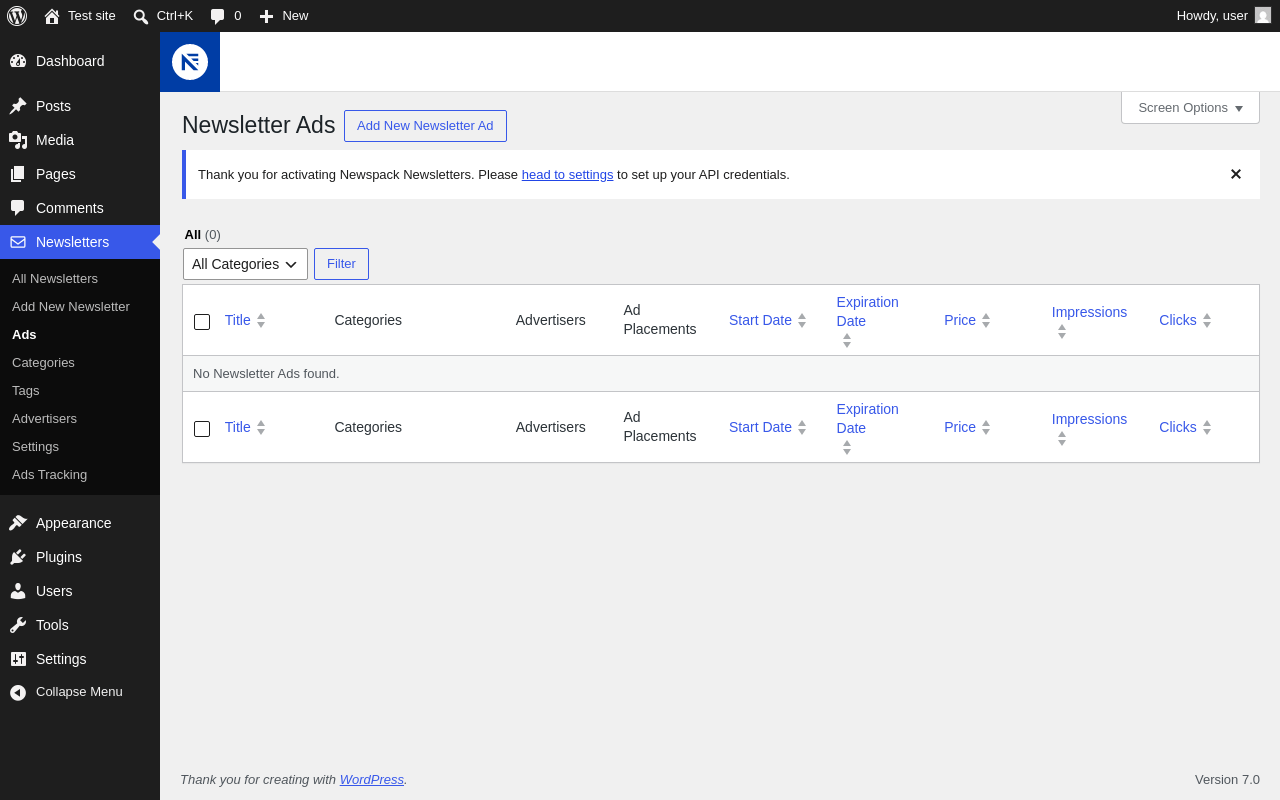
Task: Open Dashboard from the sidebar
Action: pyautogui.click(x=80, y=61)
